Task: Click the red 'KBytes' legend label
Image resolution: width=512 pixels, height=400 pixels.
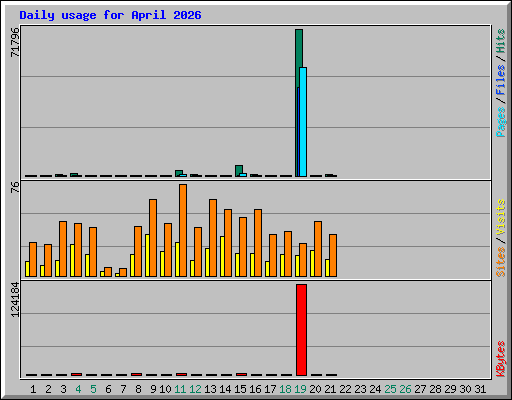Action: pyautogui.click(x=501, y=359)
